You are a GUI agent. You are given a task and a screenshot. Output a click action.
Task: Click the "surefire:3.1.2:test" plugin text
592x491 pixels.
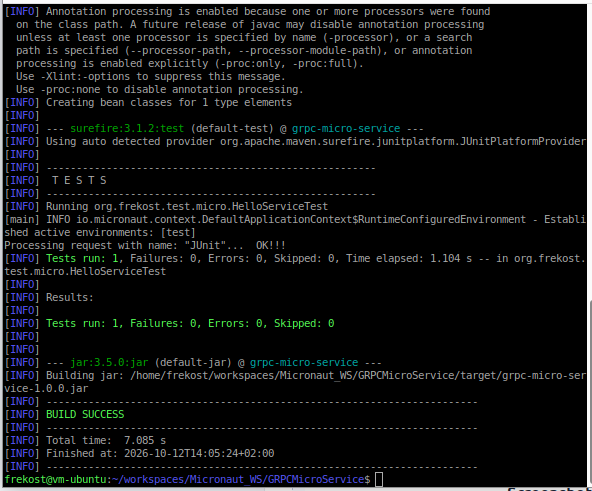[127, 128]
